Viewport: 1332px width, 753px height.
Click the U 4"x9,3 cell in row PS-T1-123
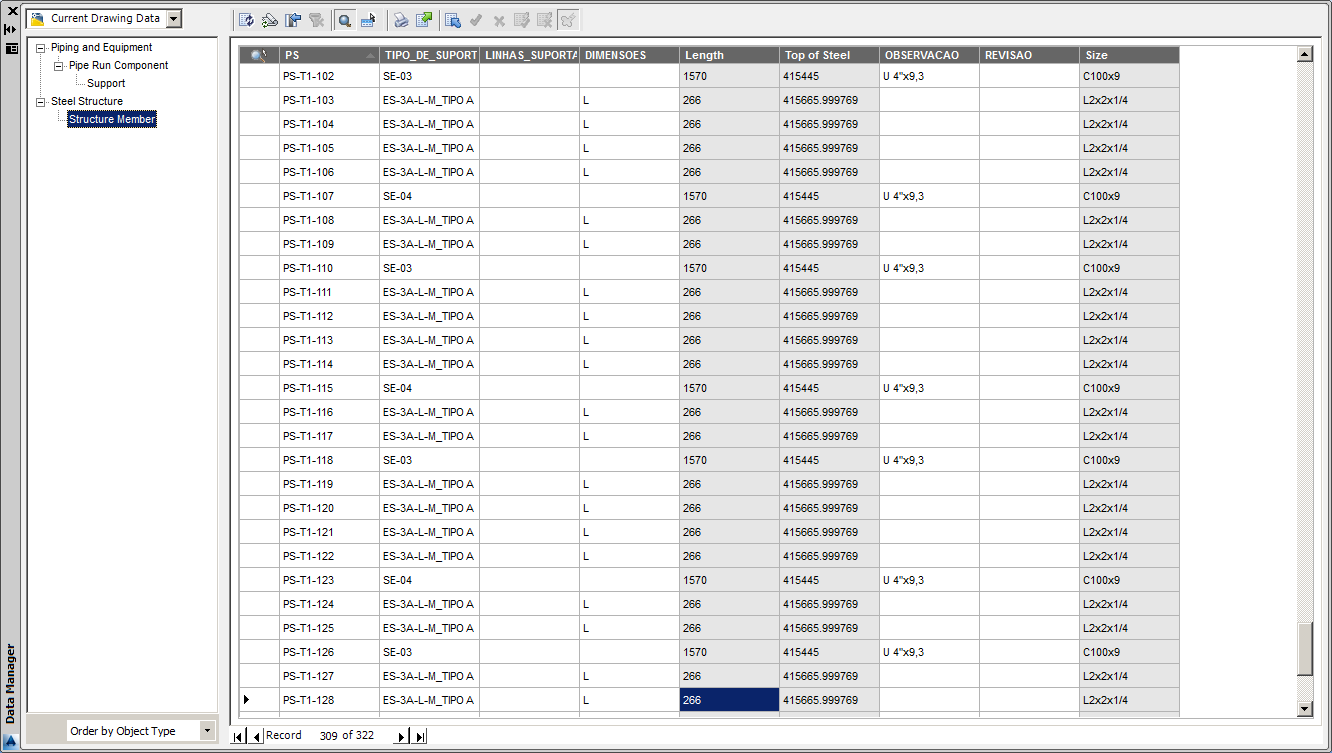point(929,580)
